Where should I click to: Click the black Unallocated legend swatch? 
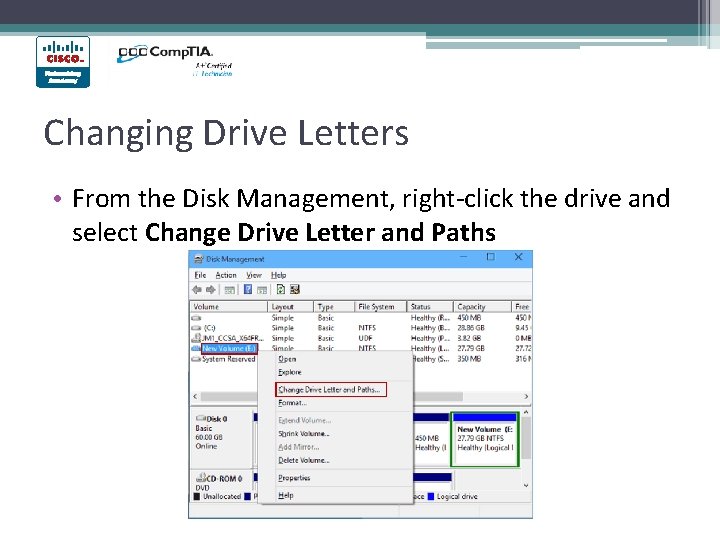(197, 496)
